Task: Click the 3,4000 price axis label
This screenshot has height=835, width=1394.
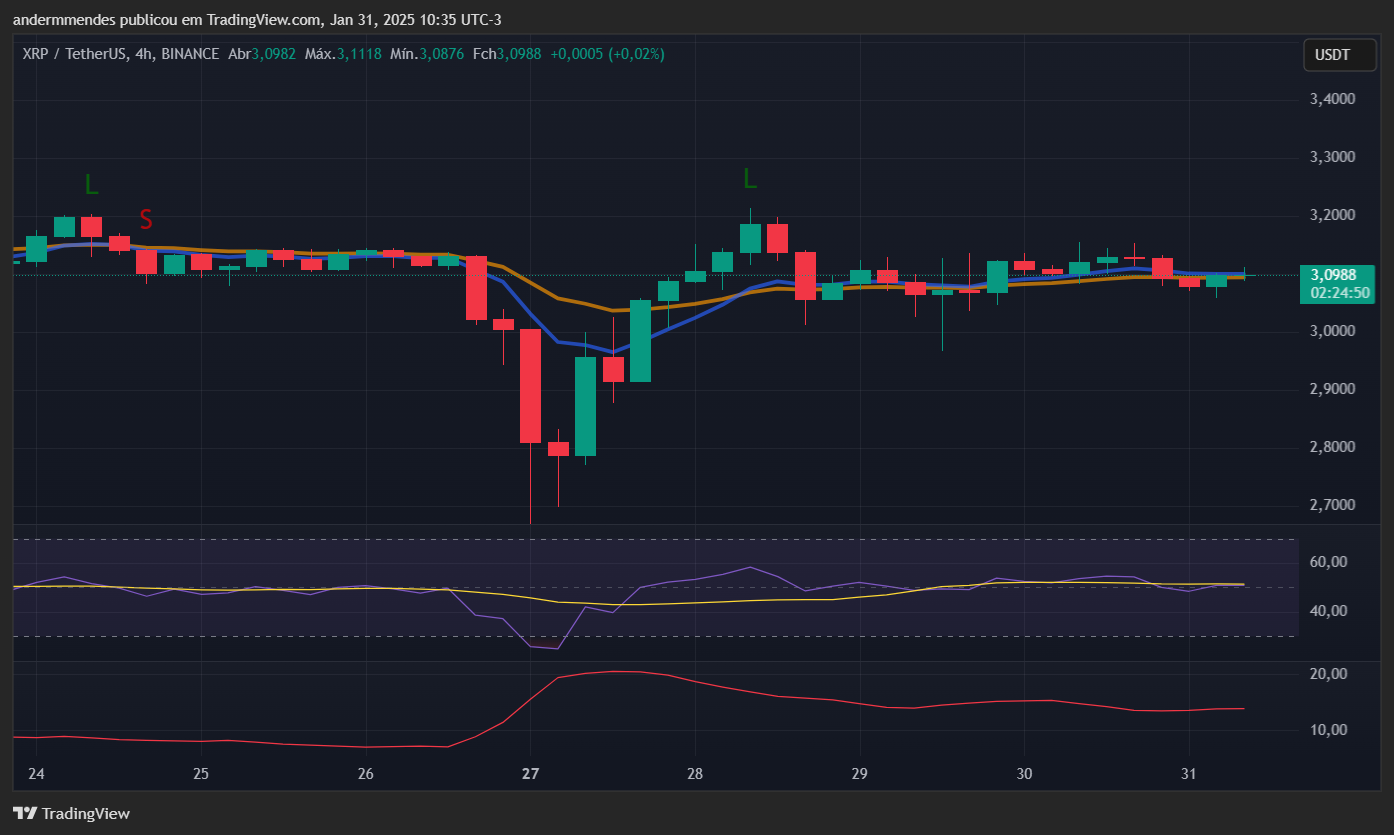Action: tap(1332, 99)
